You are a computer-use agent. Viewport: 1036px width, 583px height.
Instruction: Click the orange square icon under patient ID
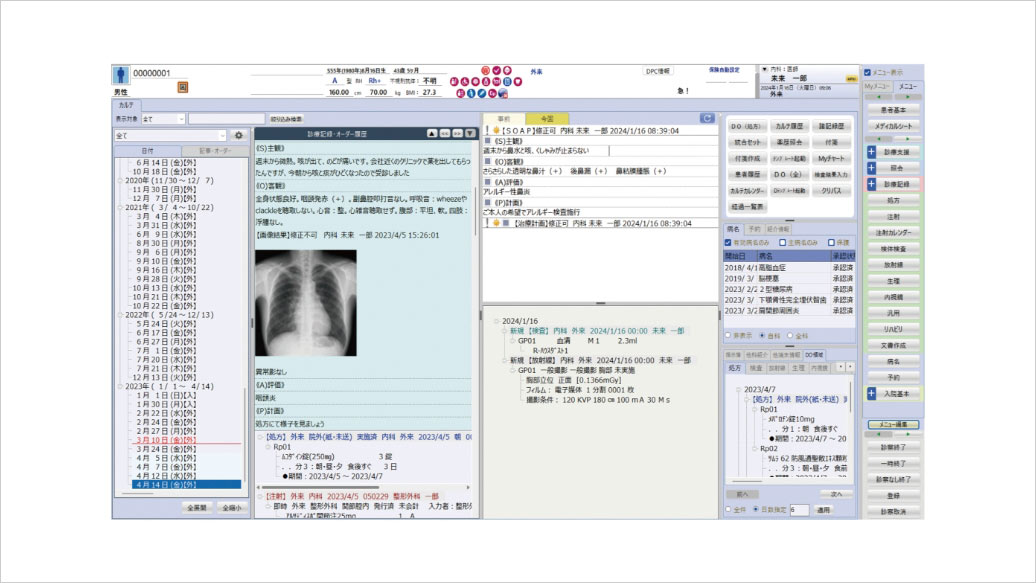[183, 88]
